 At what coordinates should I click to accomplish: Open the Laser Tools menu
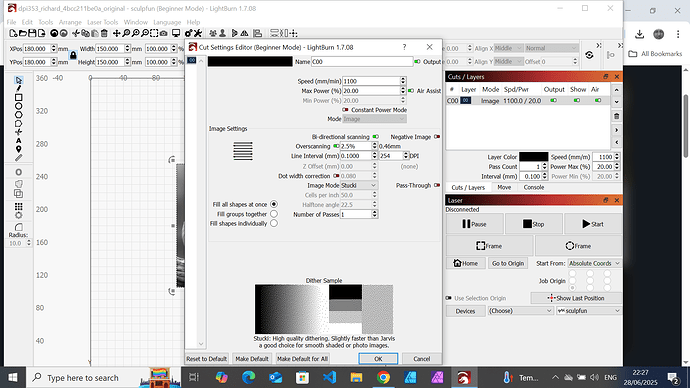pos(103,22)
